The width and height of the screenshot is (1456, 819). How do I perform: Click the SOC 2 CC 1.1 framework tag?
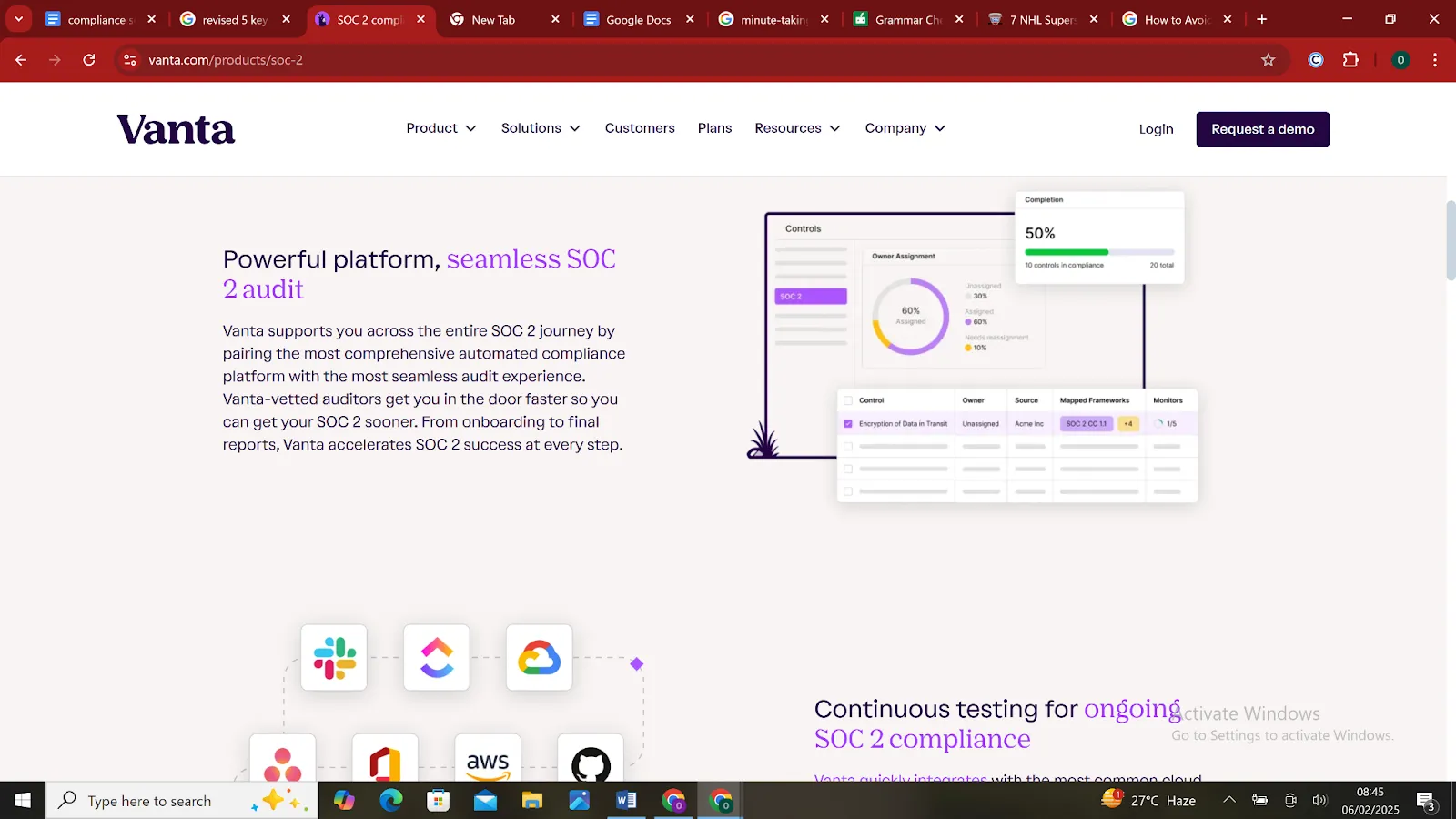tap(1087, 424)
